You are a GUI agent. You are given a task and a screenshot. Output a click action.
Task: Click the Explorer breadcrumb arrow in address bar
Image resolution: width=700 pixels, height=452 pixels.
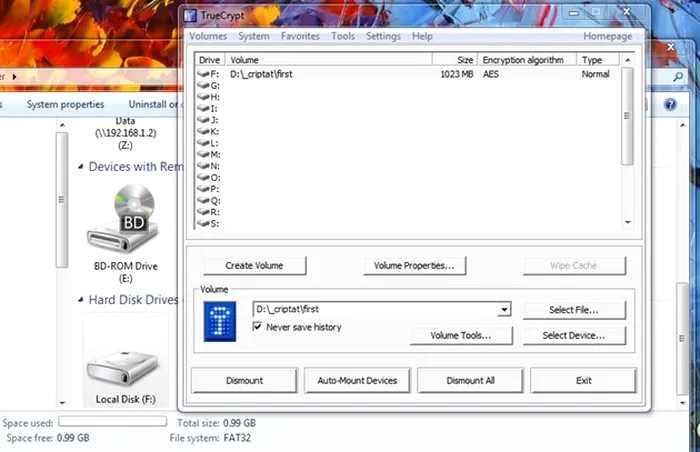point(15,77)
